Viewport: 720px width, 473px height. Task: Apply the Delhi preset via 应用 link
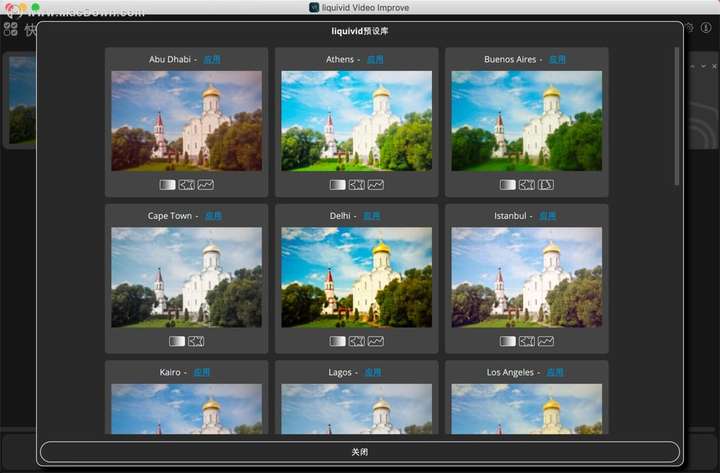[371, 216]
